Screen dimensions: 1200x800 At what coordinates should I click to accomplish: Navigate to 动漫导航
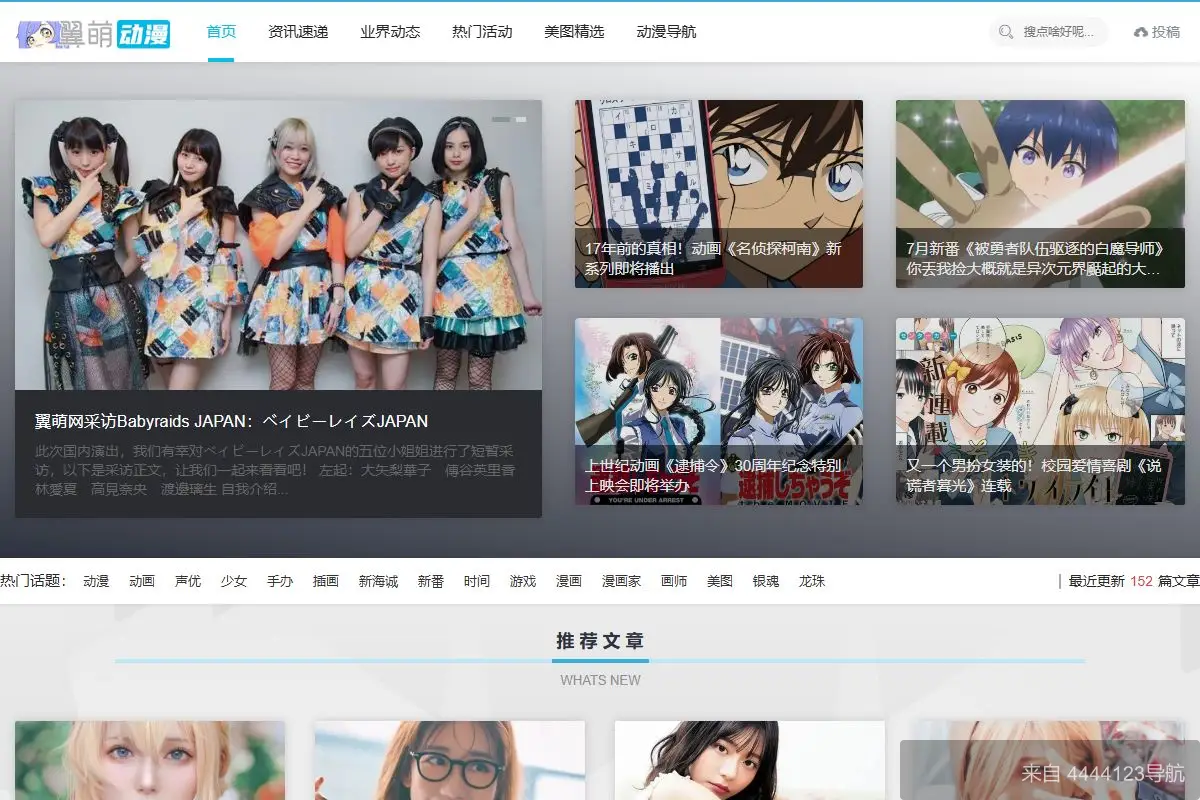coord(667,31)
